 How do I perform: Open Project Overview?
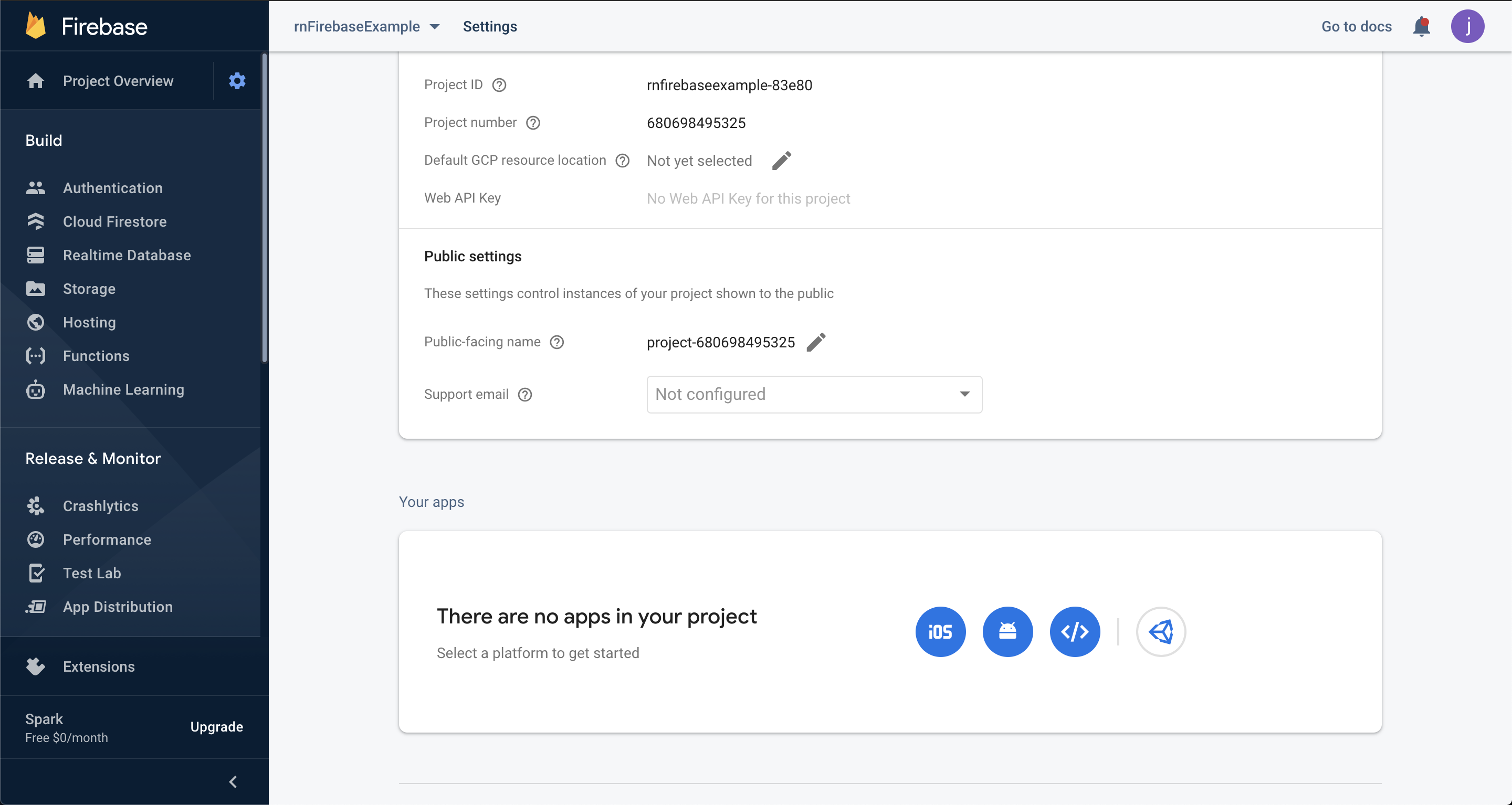point(118,80)
